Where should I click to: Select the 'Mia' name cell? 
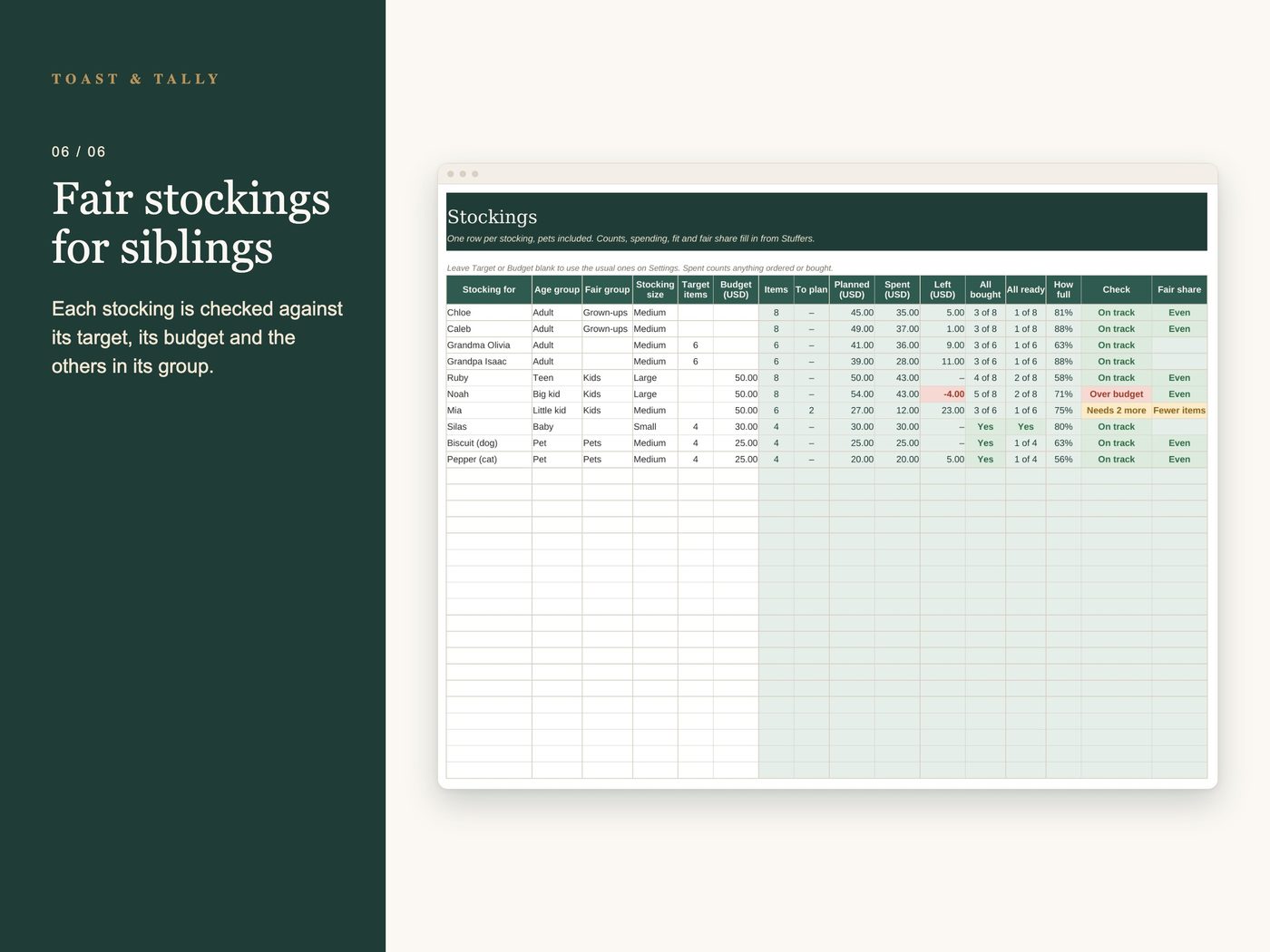click(x=489, y=411)
